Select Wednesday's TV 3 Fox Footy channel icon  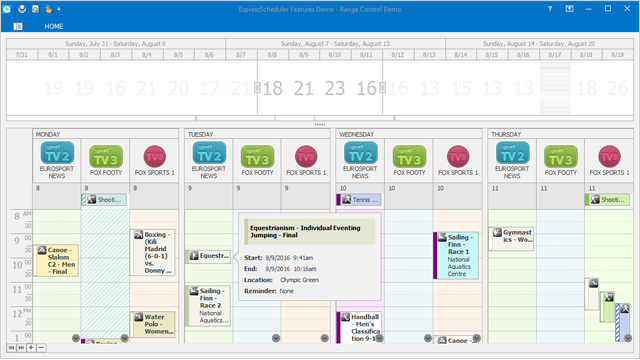[409, 156]
